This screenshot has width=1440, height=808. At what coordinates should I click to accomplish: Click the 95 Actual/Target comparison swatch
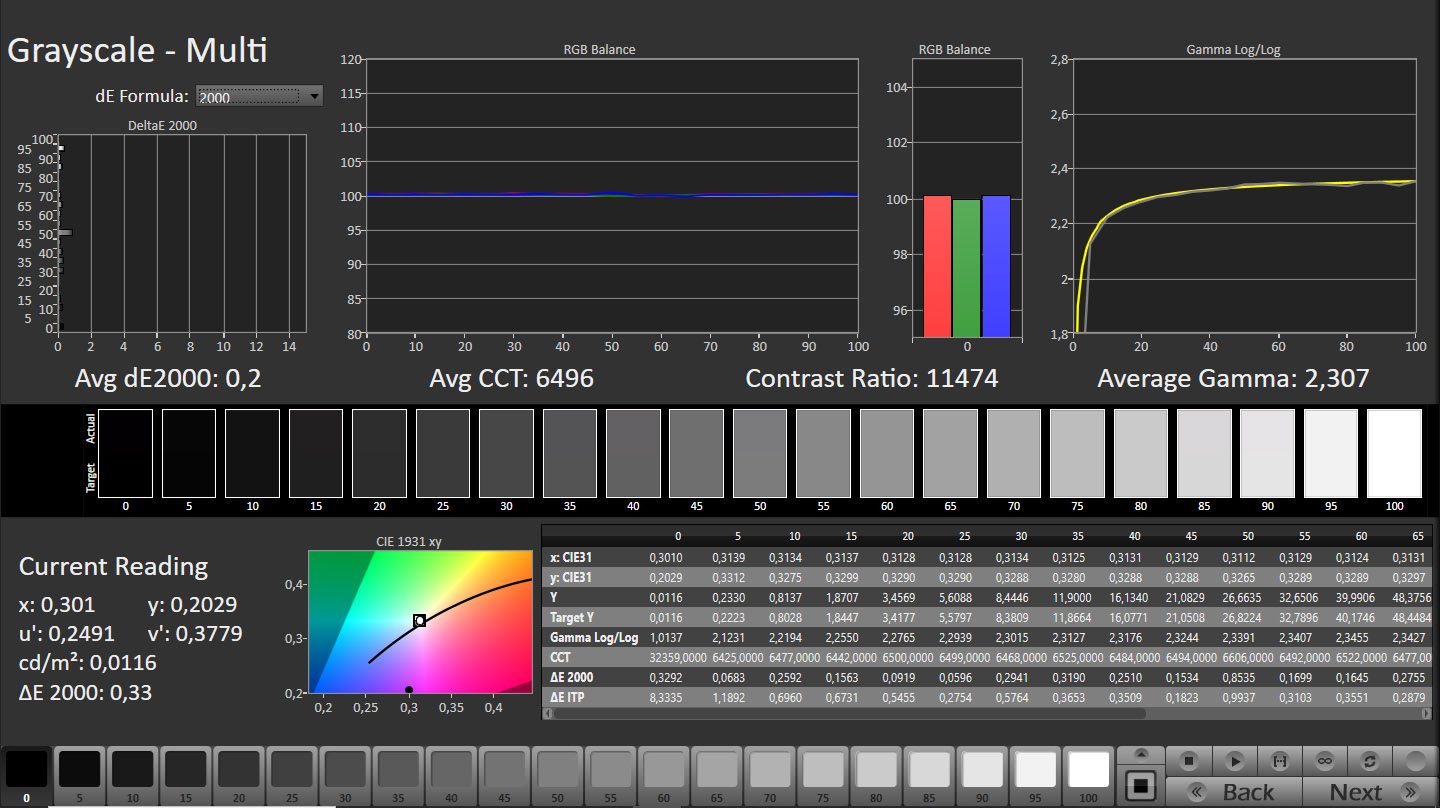1331,453
